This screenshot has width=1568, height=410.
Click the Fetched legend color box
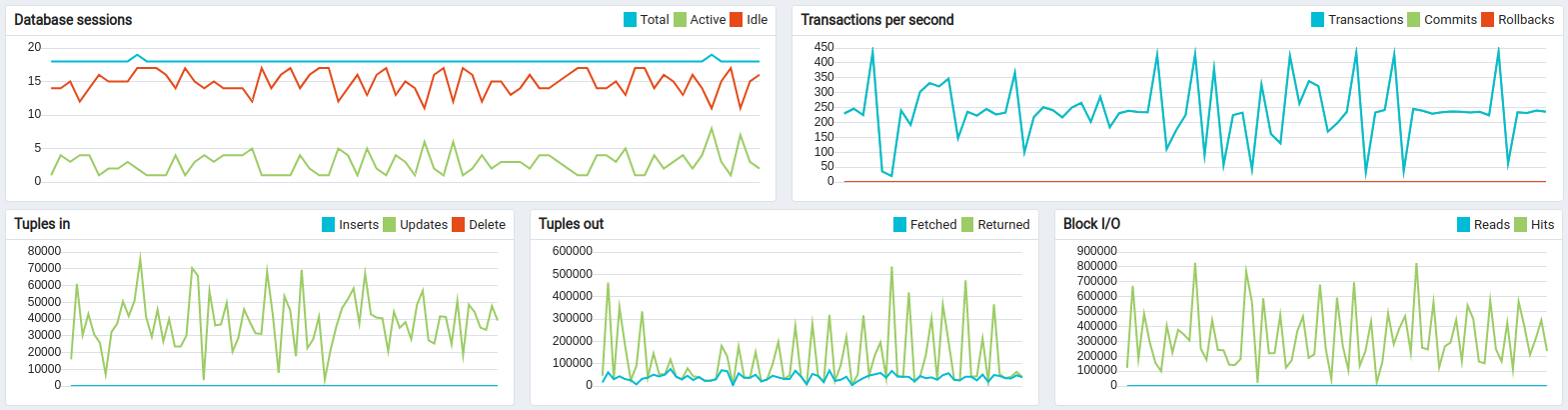[x=900, y=225]
